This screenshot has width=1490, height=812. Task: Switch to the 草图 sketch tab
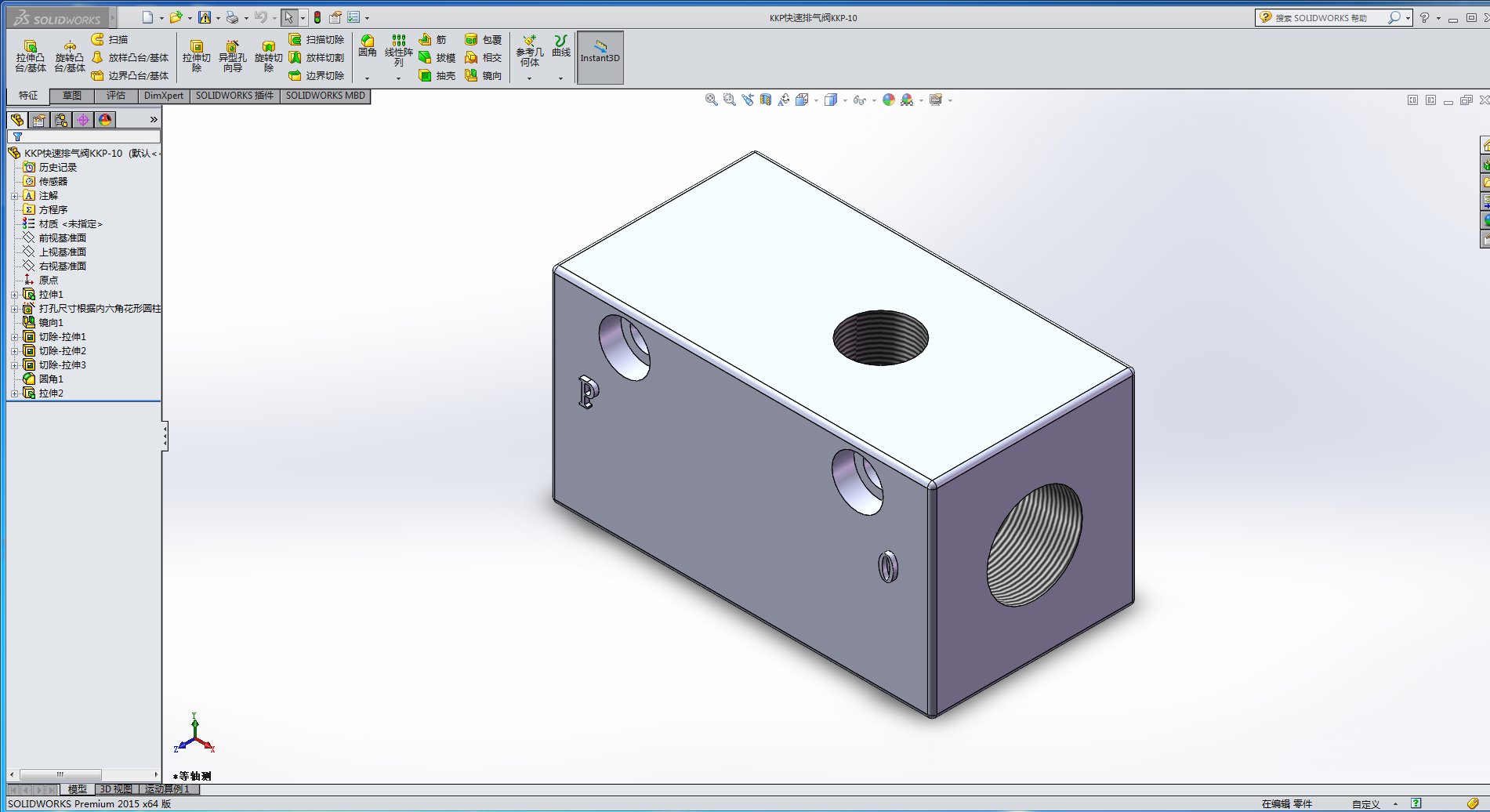[72, 96]
